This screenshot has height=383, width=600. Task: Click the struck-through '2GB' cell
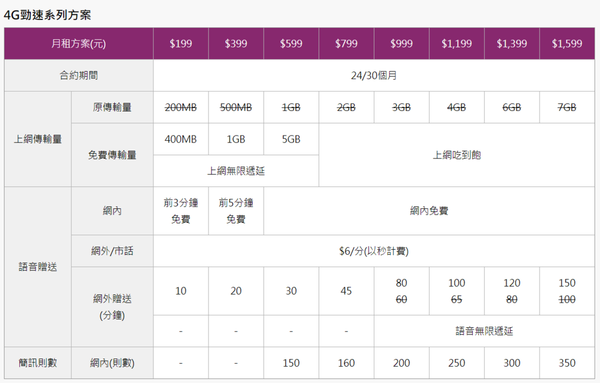point(346,108)
